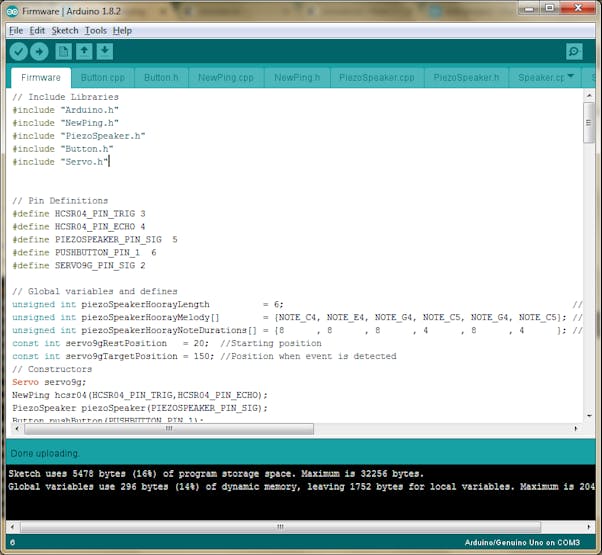Click the 'PiezoSpeaker piezoSpeaker(...)' constructor line

pyautogui.click(x=140, y=408)
